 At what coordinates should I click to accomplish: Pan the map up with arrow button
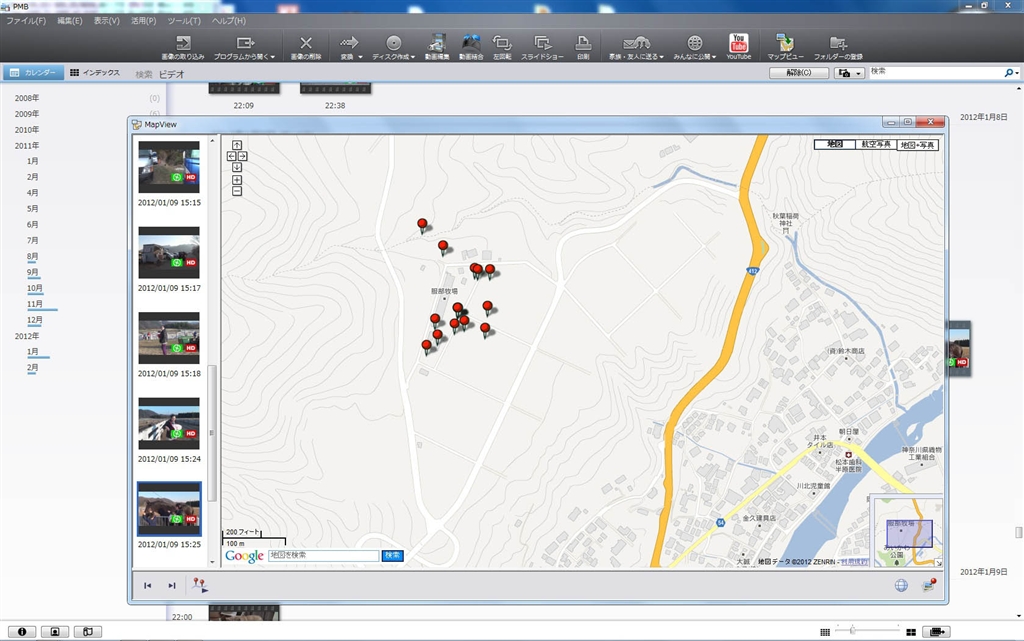pos(237,145)
